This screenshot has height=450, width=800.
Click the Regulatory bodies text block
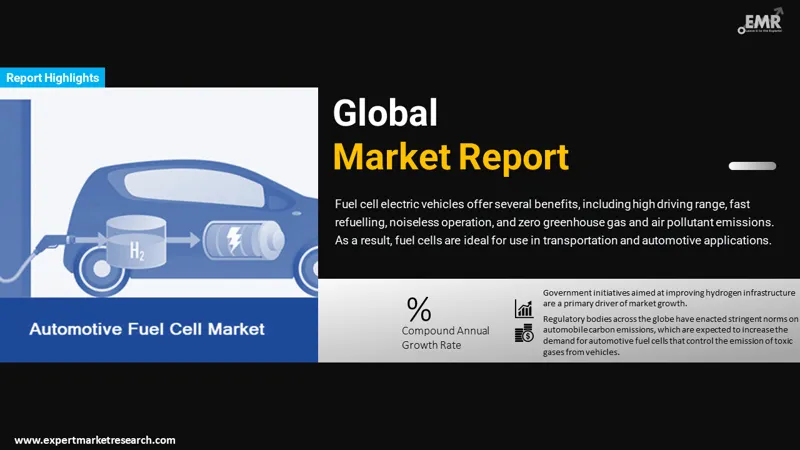tap(670, 335)
